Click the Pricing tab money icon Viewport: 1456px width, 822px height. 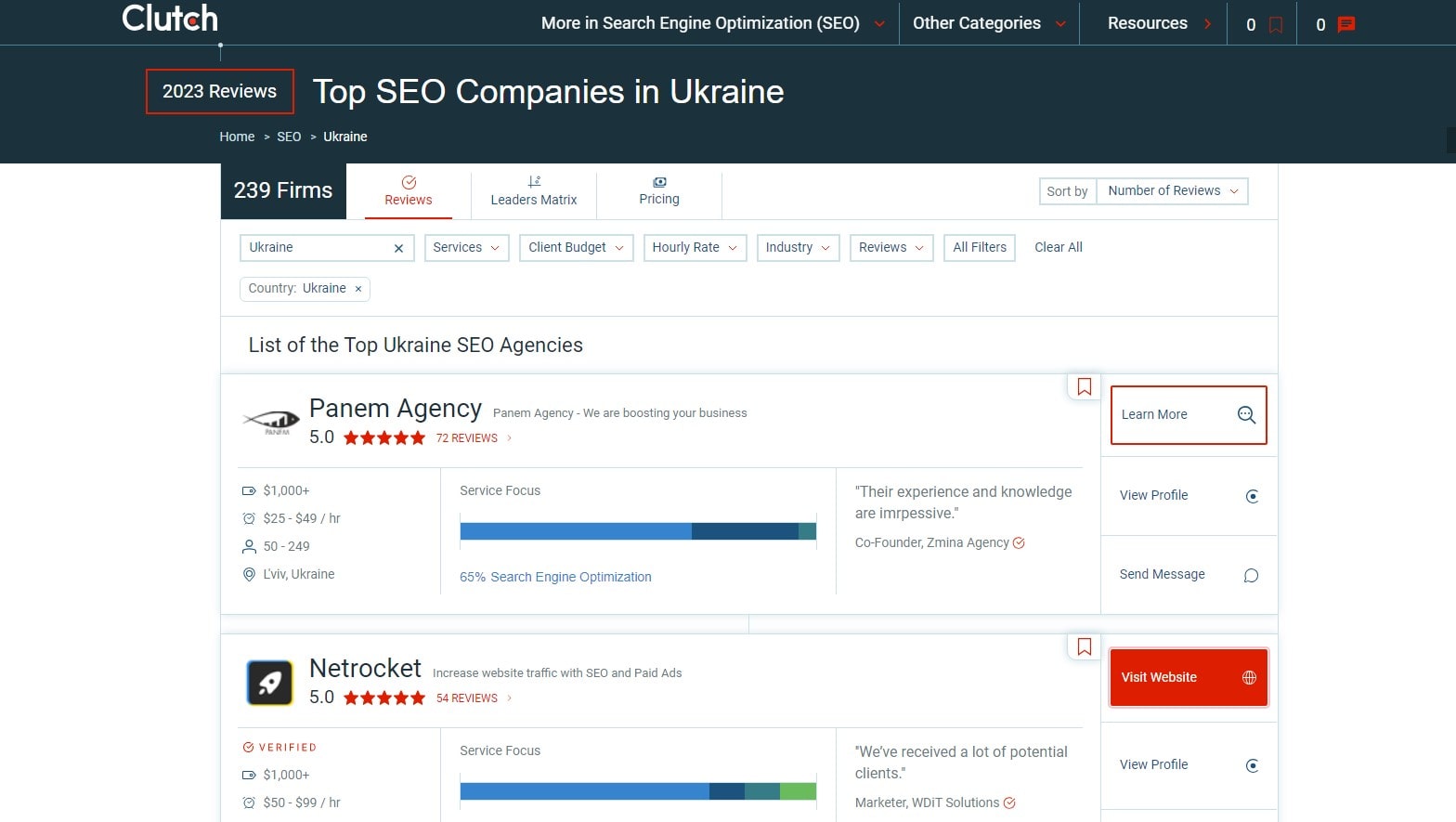coord(659,182)
